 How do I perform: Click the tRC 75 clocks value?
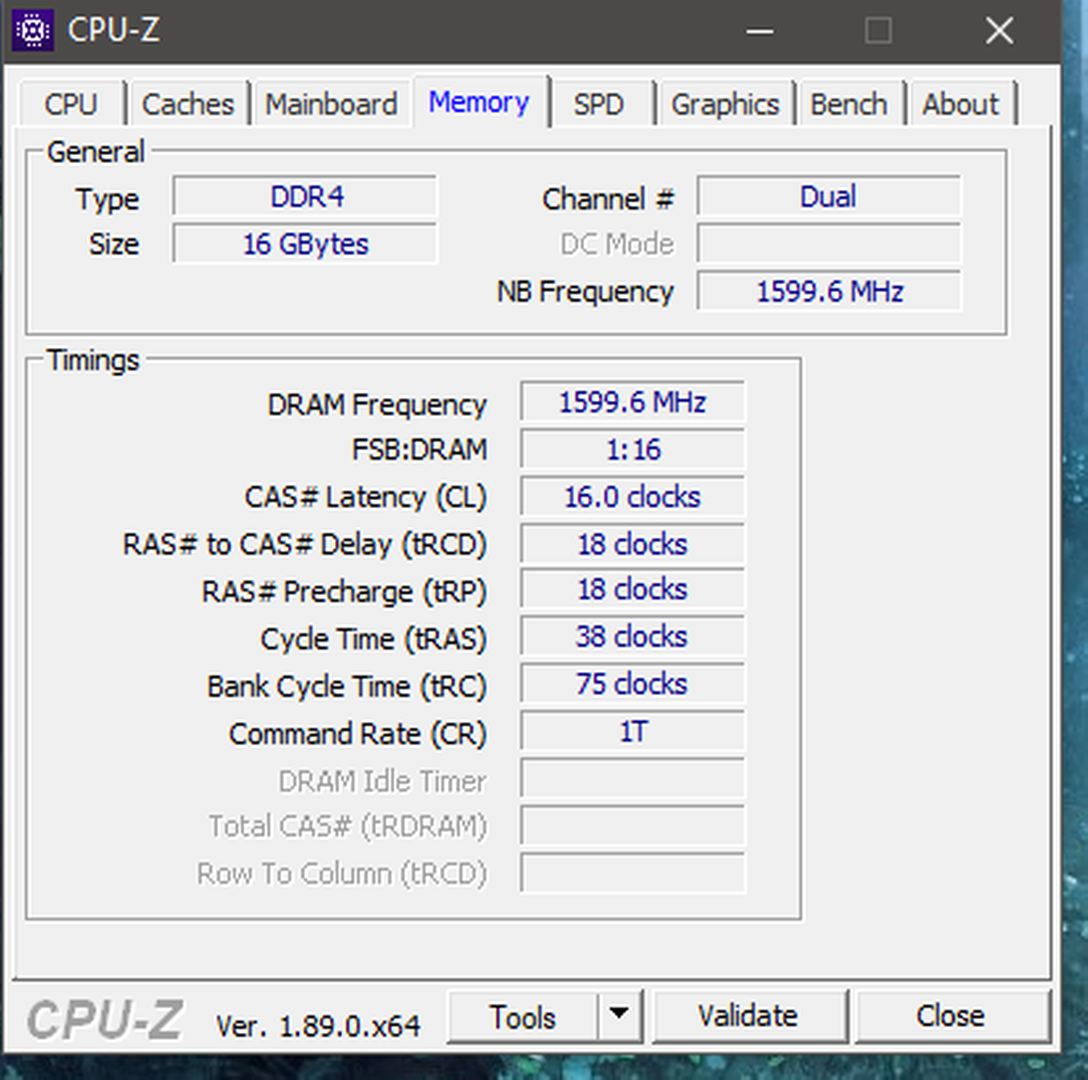pos(633,684)
